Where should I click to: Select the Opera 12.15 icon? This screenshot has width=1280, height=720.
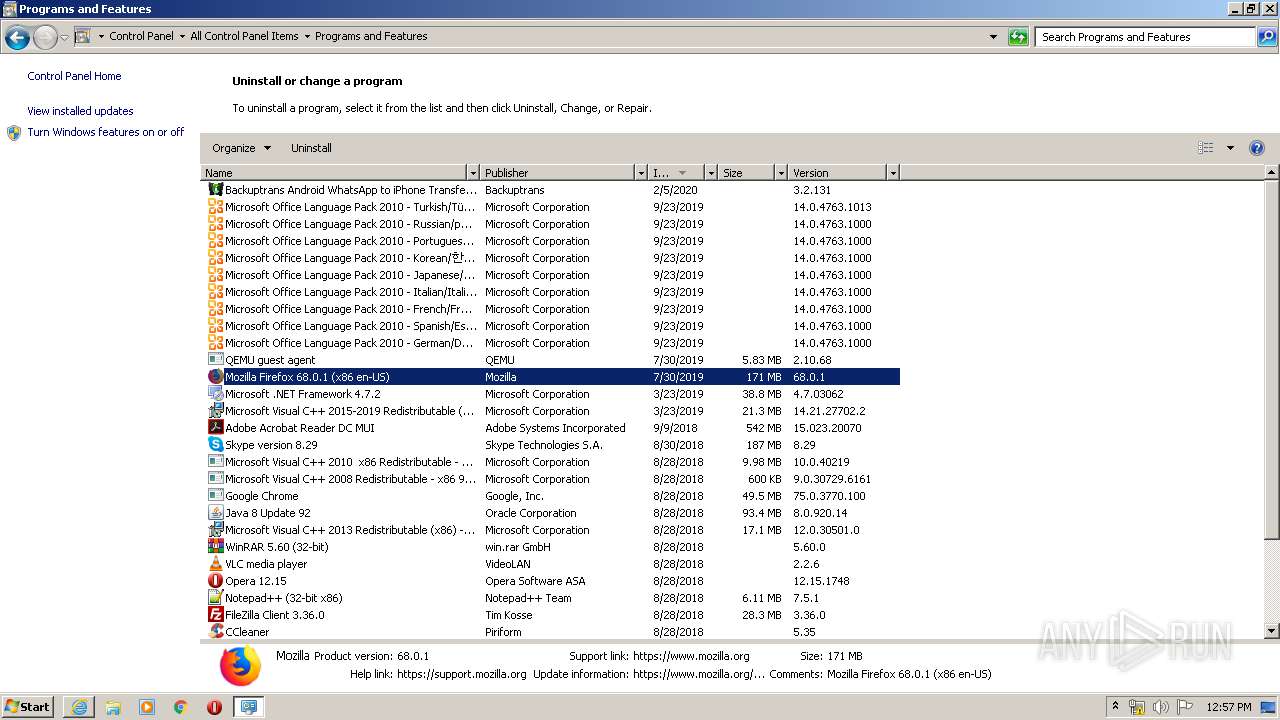(x=215, y=581)
